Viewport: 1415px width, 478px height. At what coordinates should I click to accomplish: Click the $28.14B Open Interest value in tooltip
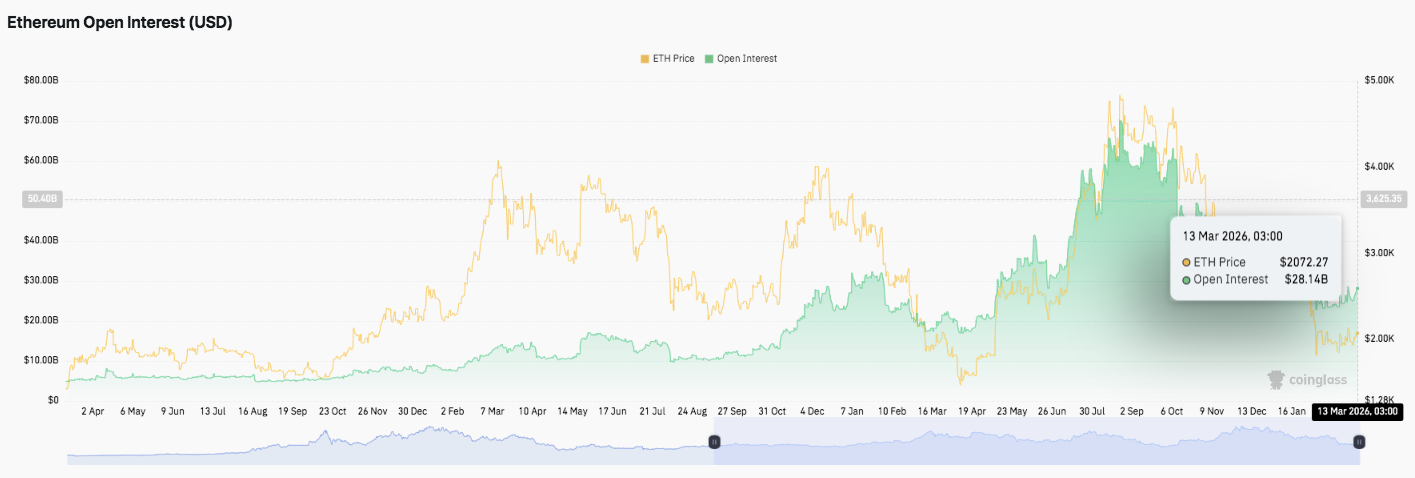(1305, 280)
